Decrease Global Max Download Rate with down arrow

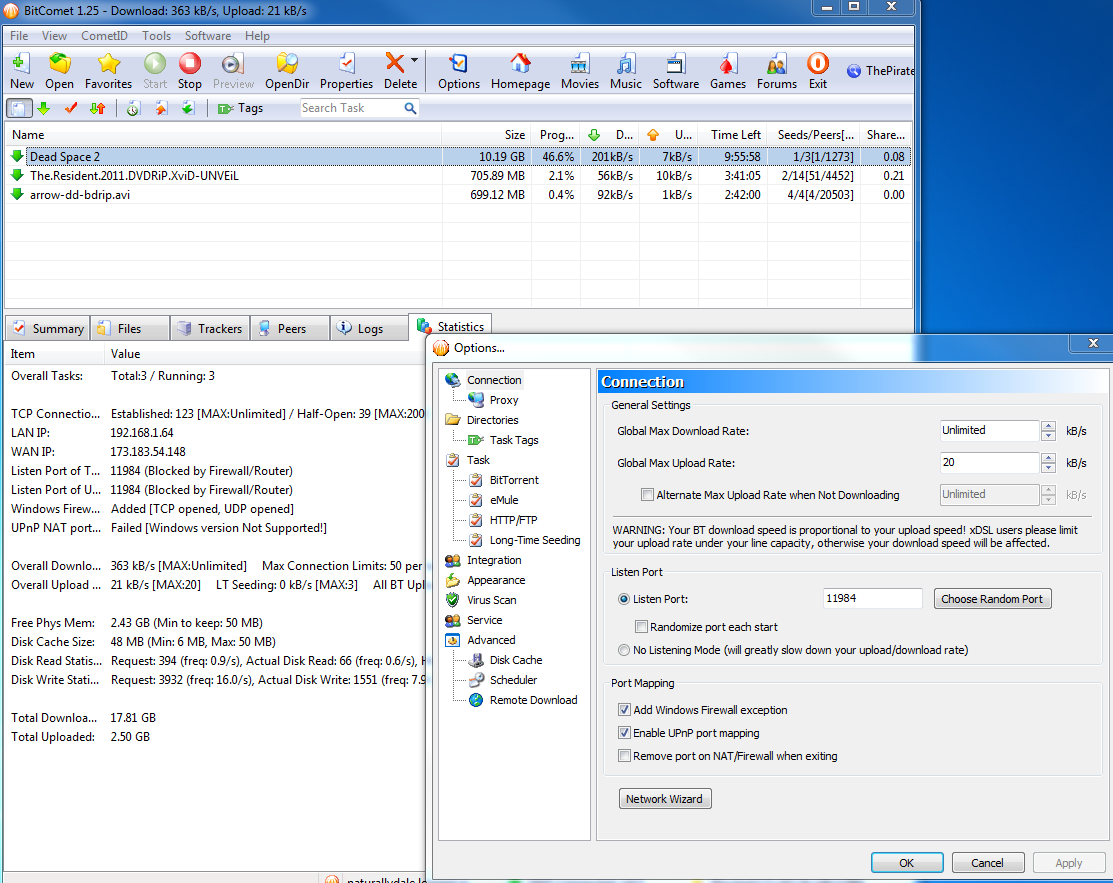click(x=1048, y=436)
